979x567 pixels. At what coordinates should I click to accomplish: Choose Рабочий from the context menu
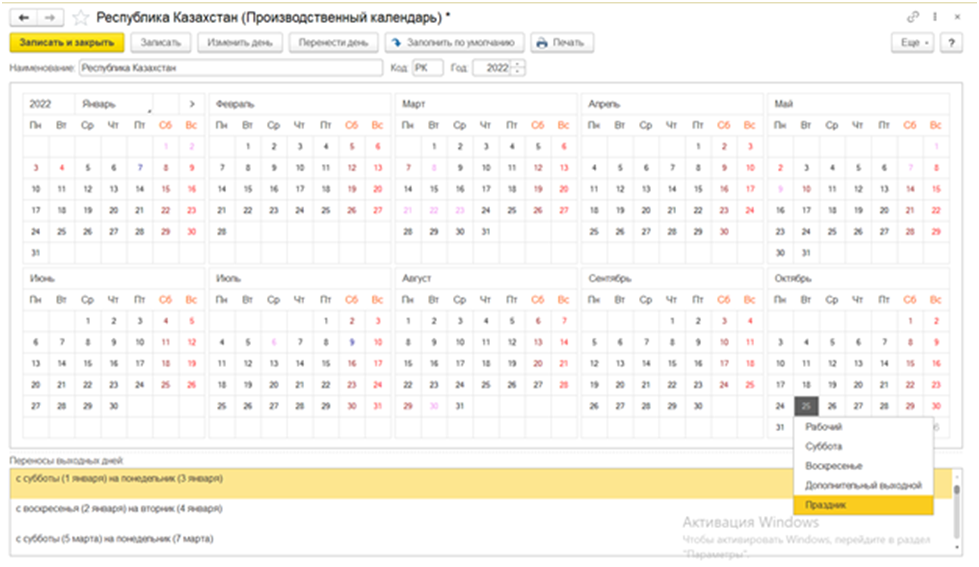tap(824, 427)
